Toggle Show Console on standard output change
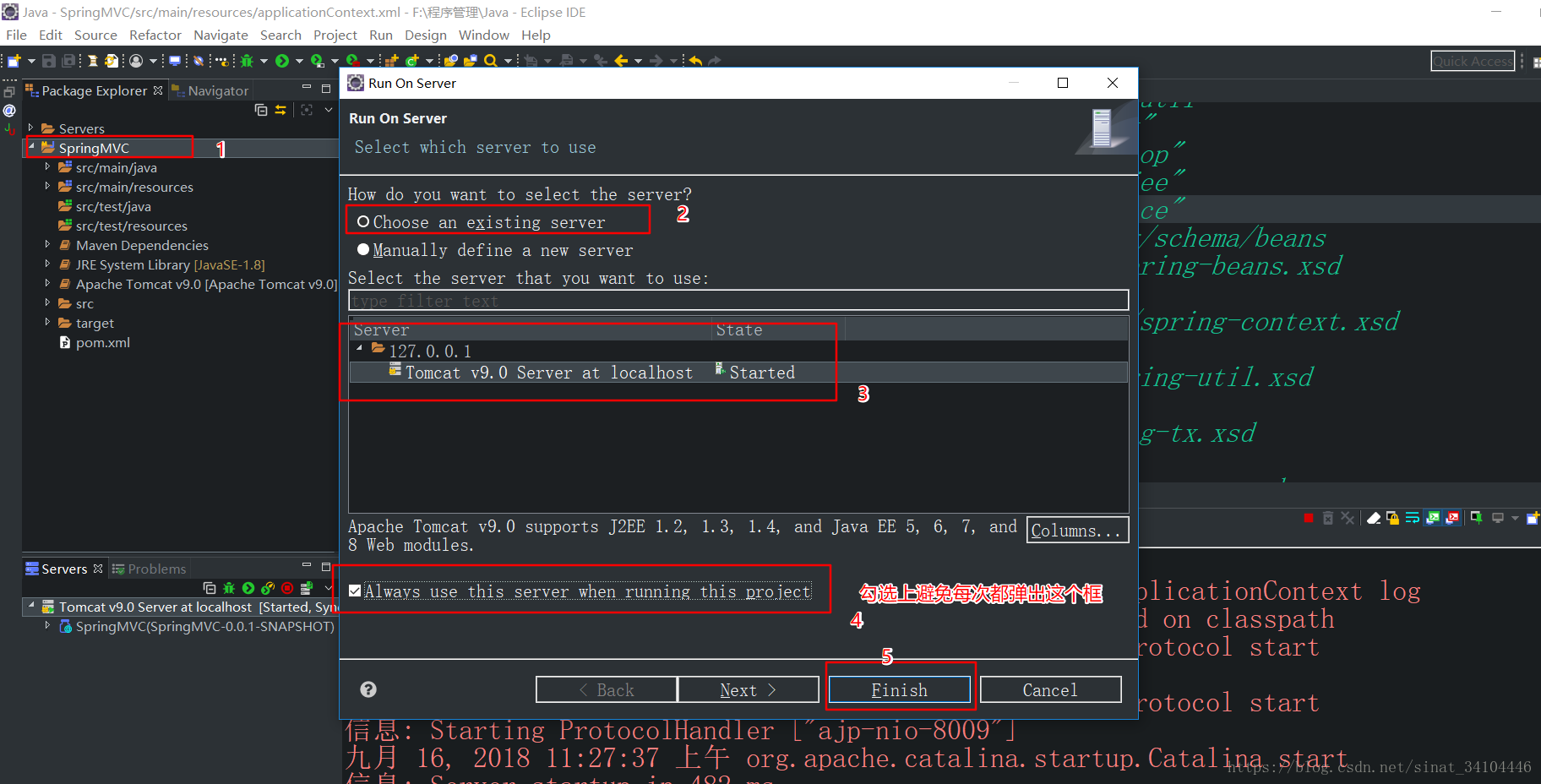 point(1433,518)
